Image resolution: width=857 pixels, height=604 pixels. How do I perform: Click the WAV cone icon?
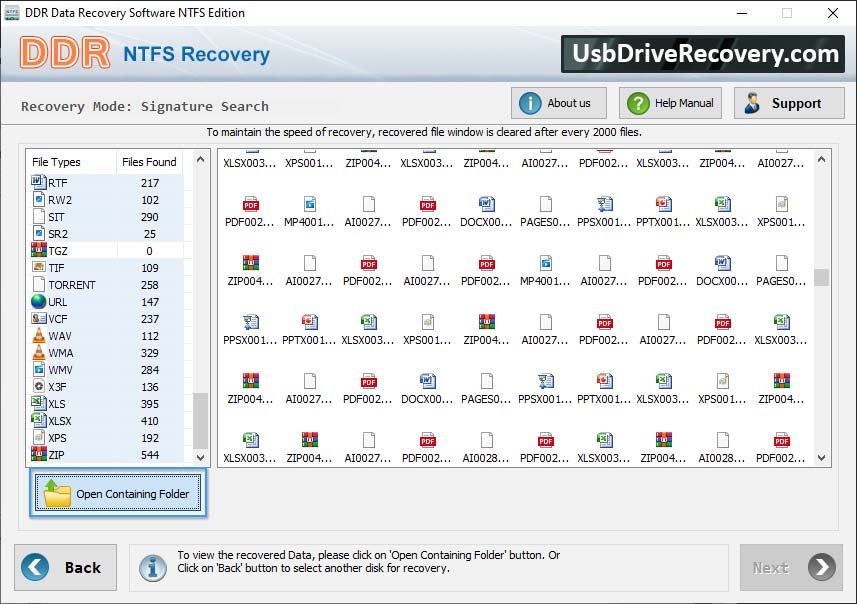point(39,335)
